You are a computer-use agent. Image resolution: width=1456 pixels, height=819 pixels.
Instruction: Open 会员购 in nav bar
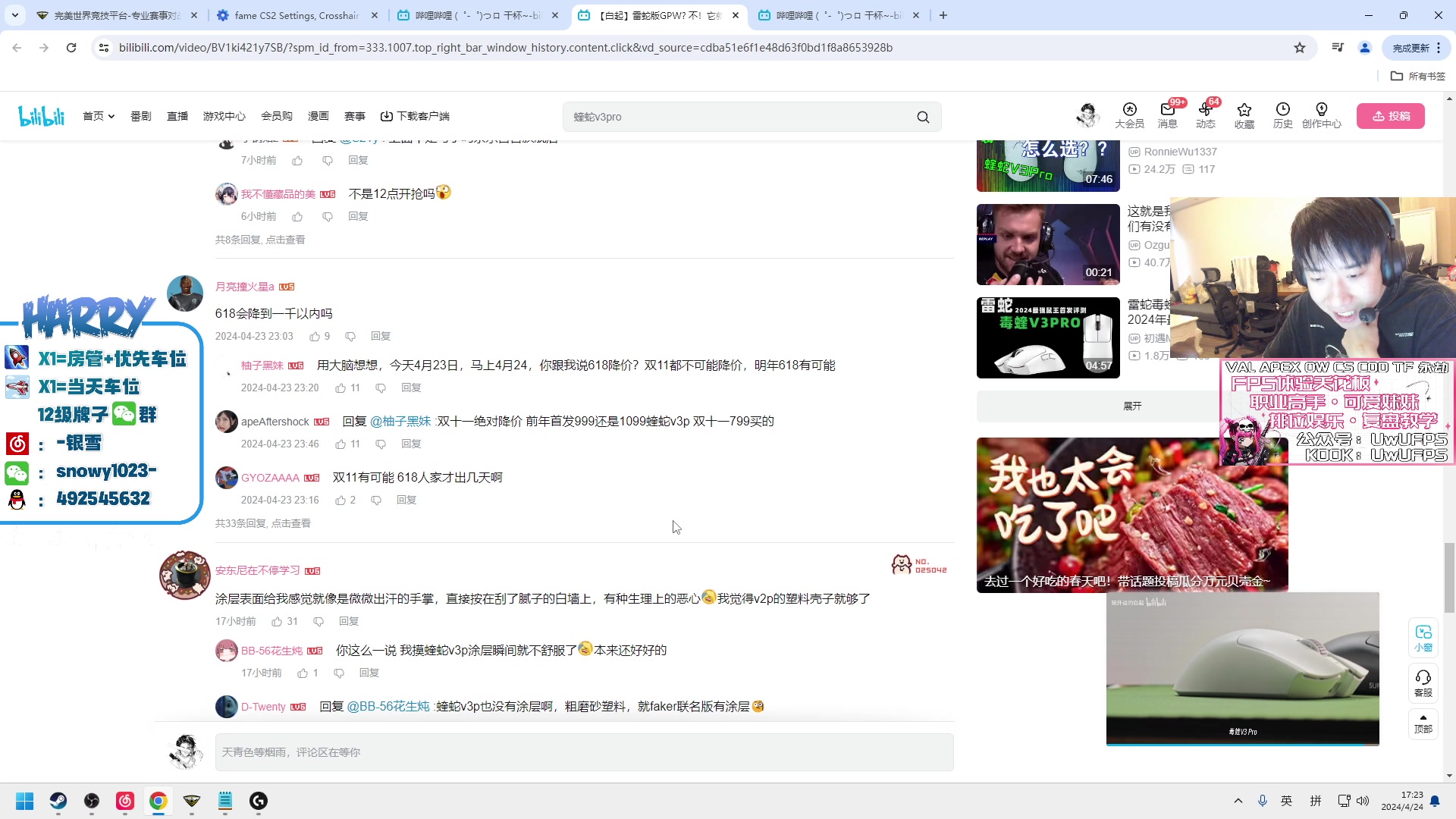(277, 116)
